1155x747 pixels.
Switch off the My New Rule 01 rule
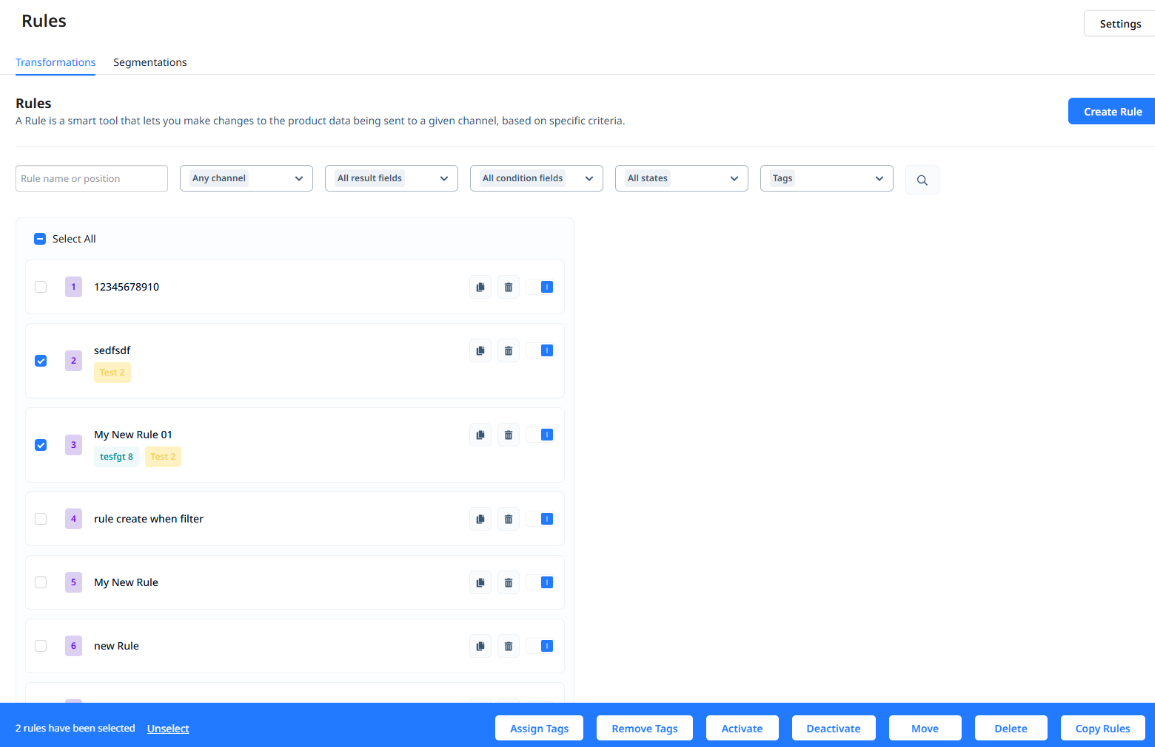[x=540, y=435]
